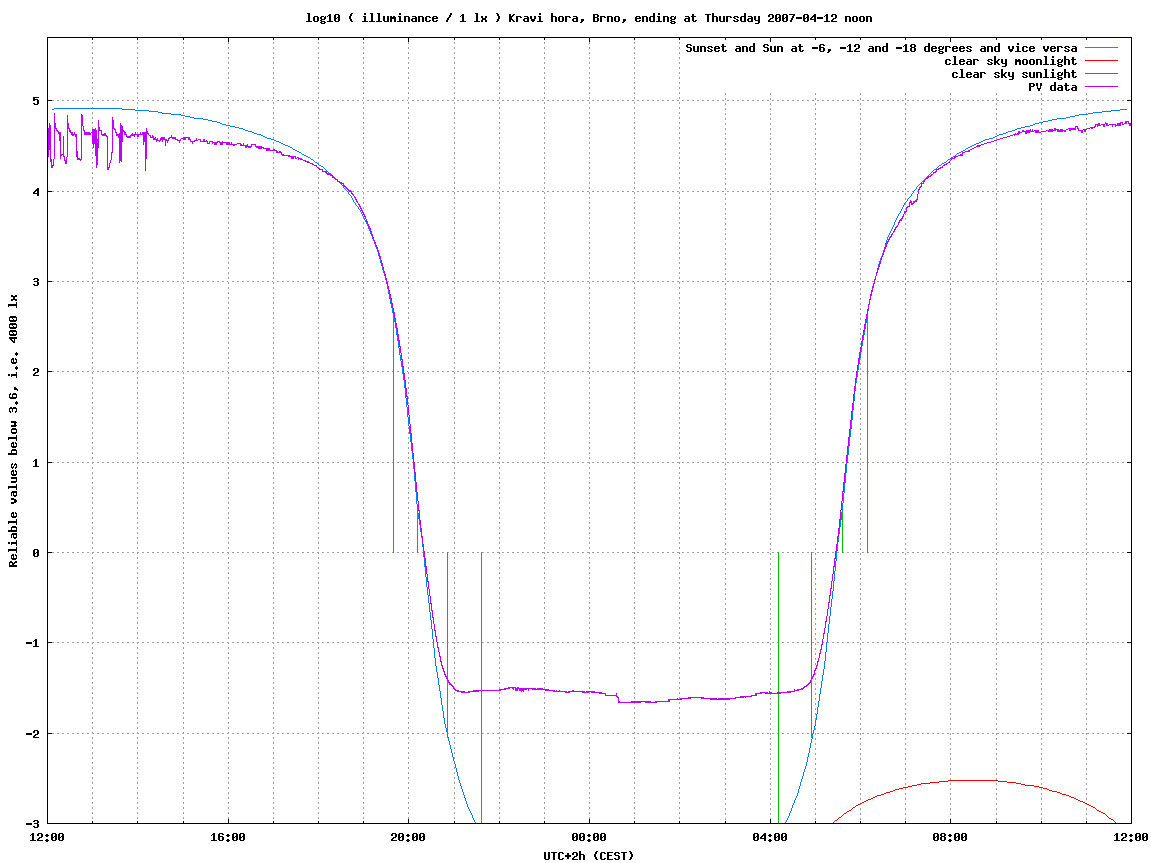Image resolution: width=1151 pixels, height=863 pixels.
Task: Click the purple PV data legend line sample
Action: click(1101, 87)
